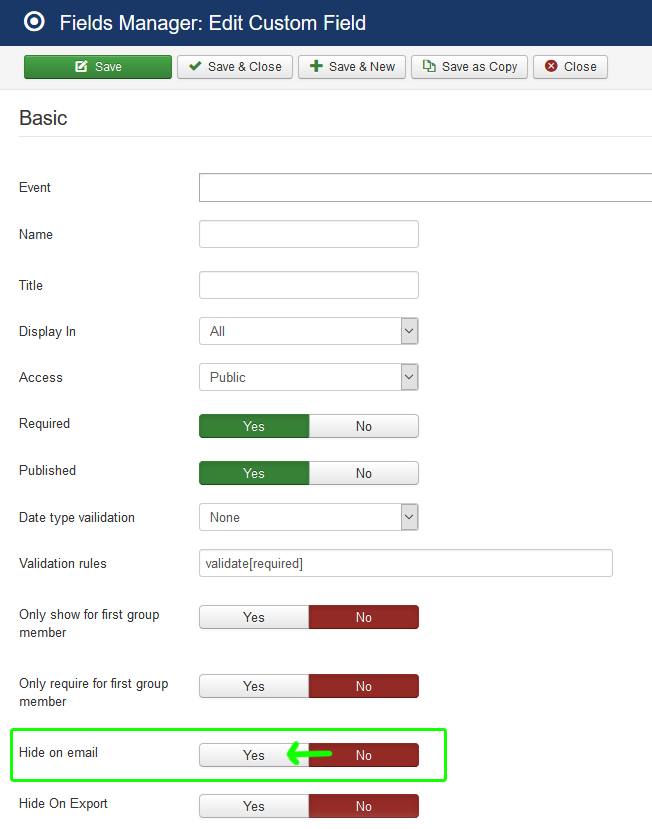
Task: Open the Event dropdown field
Action: (425, 188)
